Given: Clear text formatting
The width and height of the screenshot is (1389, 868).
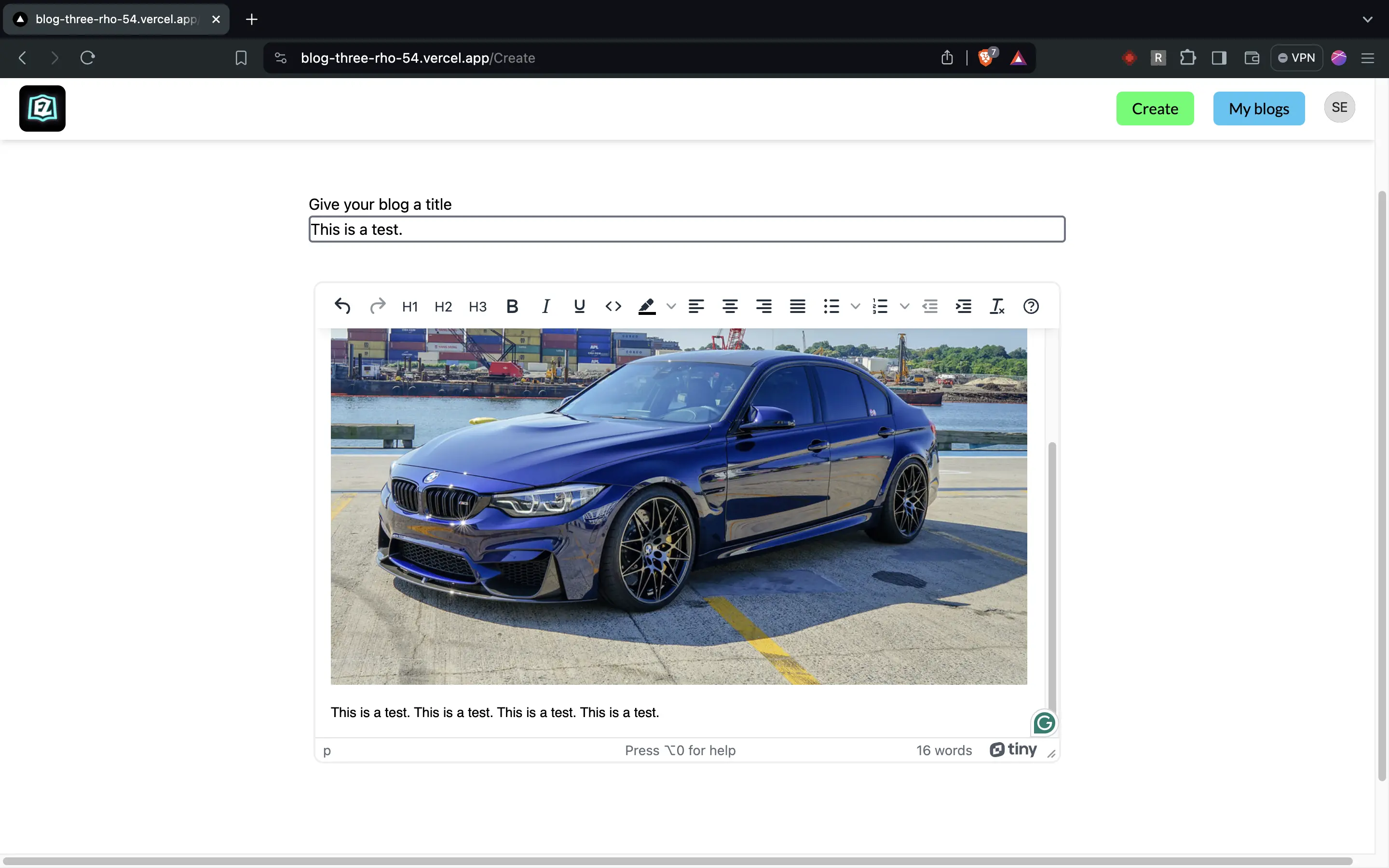Looking at the screenshot, I should click(997, 307).
